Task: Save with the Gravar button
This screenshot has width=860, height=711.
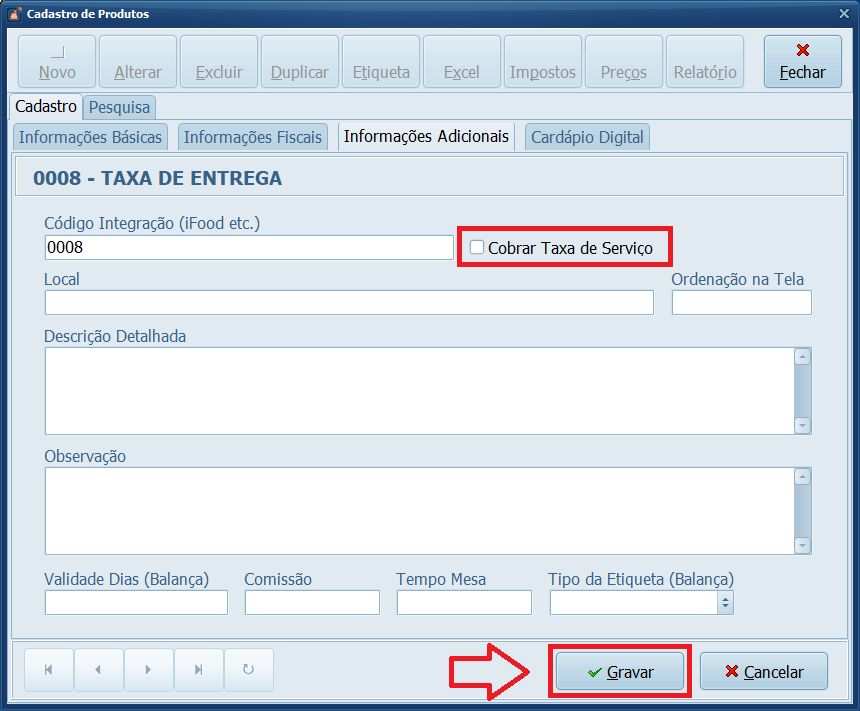Action: [620, 672]
